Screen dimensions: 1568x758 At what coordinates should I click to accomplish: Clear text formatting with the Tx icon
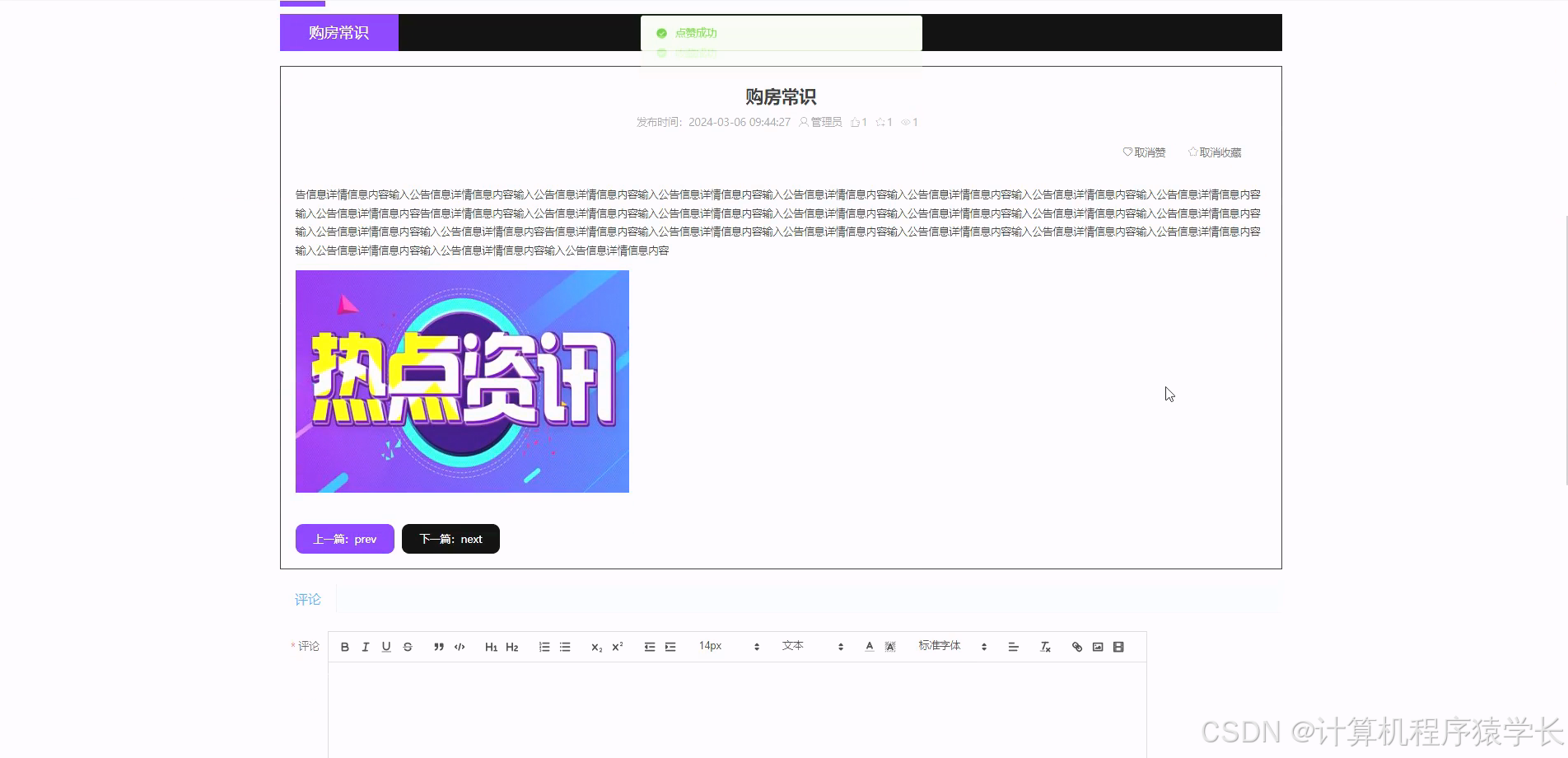click(x=1044, y=647)
